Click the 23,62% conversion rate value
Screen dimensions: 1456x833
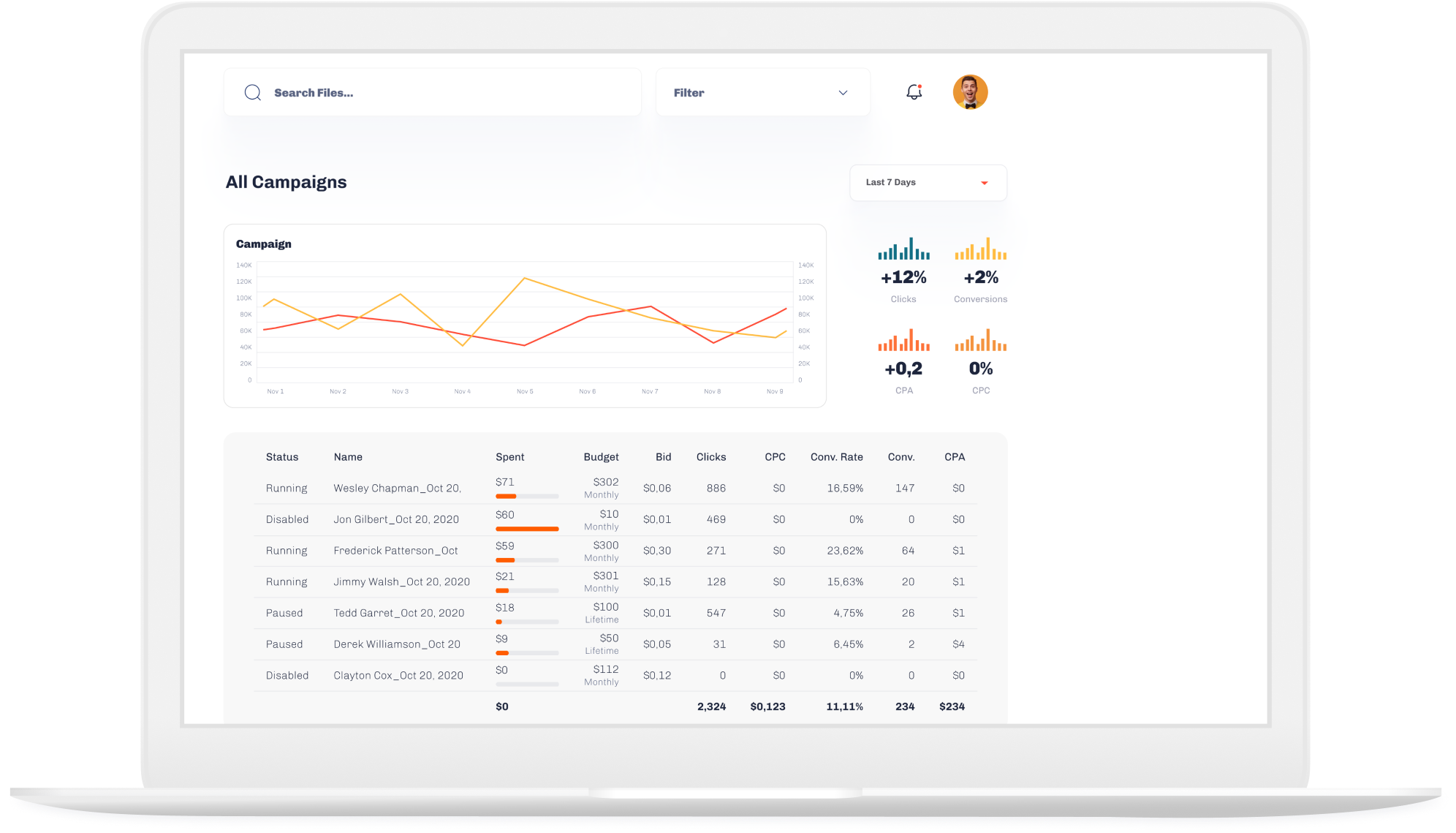(845, 551)
